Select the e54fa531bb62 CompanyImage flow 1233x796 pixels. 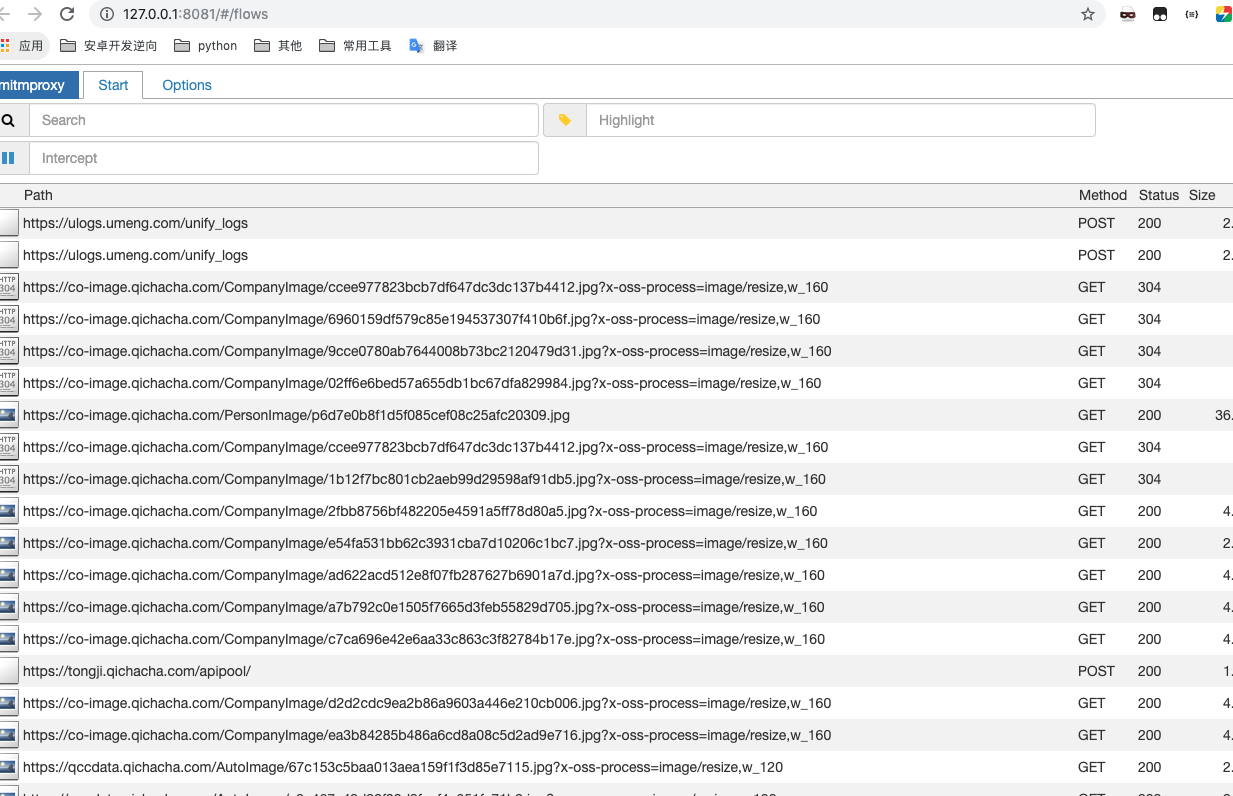click(616, 543)
